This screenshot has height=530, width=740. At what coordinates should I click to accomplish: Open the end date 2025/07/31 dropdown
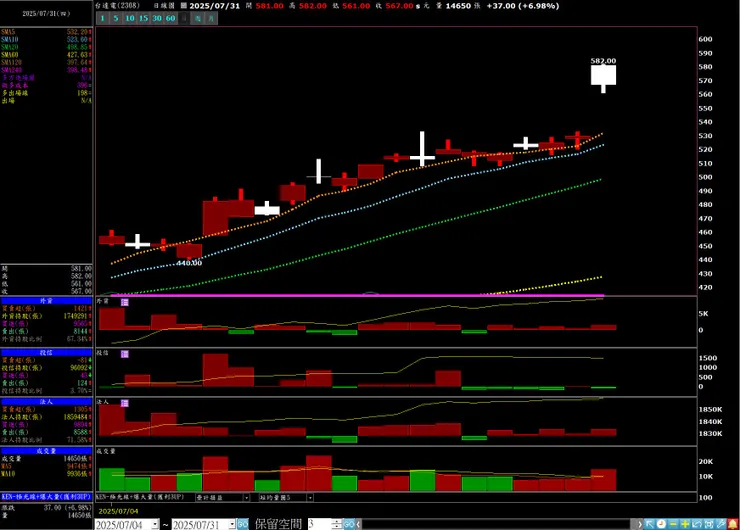click(x=232, y=524)
